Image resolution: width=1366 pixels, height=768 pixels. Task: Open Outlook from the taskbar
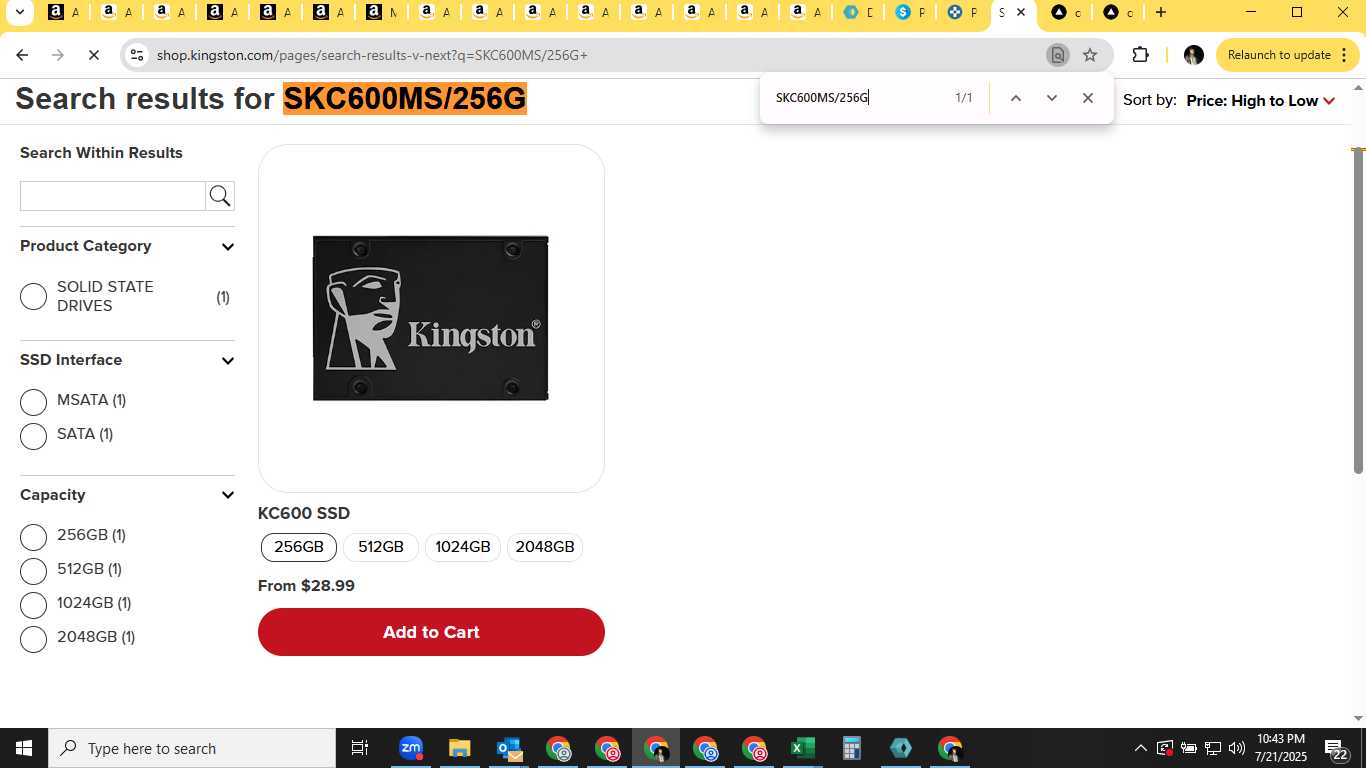(x=508, y=748)
